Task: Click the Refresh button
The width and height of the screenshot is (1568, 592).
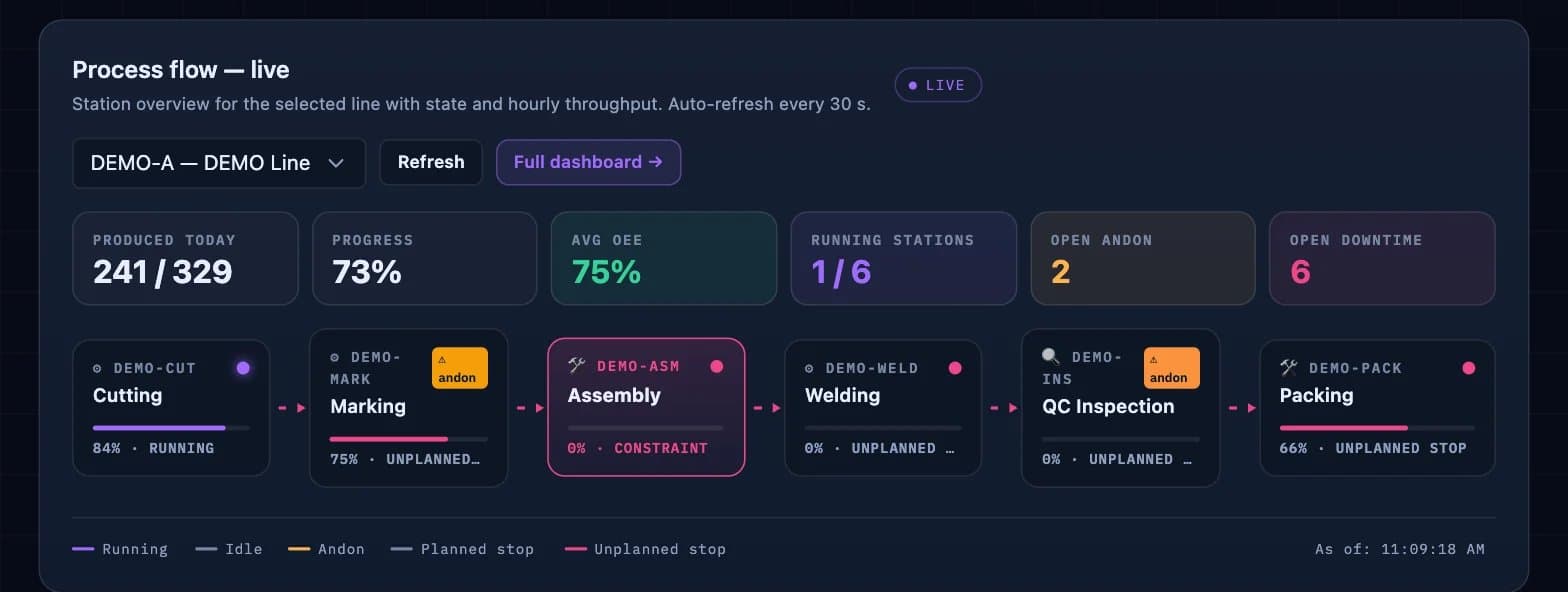Action: click(x=431, y=162)
